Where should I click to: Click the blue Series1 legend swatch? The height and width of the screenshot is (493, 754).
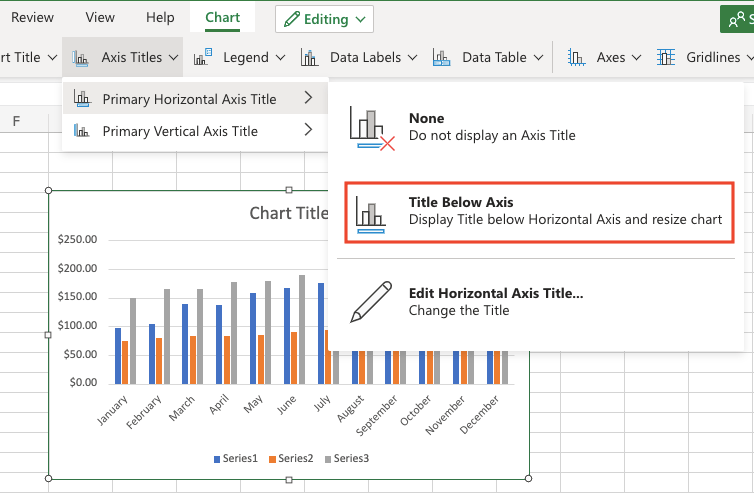tap(217, 459)
